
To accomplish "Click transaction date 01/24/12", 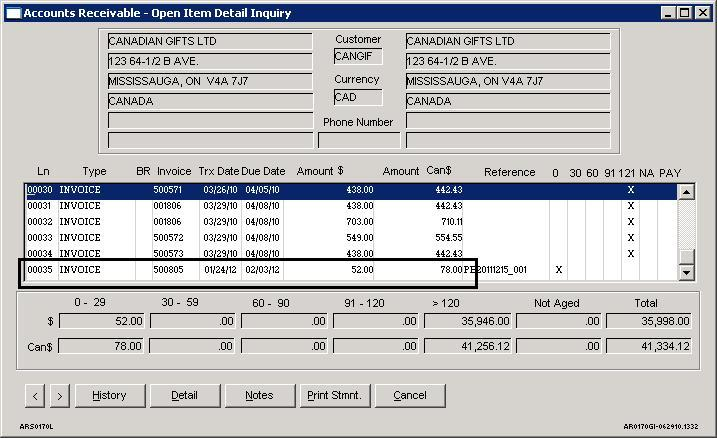I will point(220,270).
